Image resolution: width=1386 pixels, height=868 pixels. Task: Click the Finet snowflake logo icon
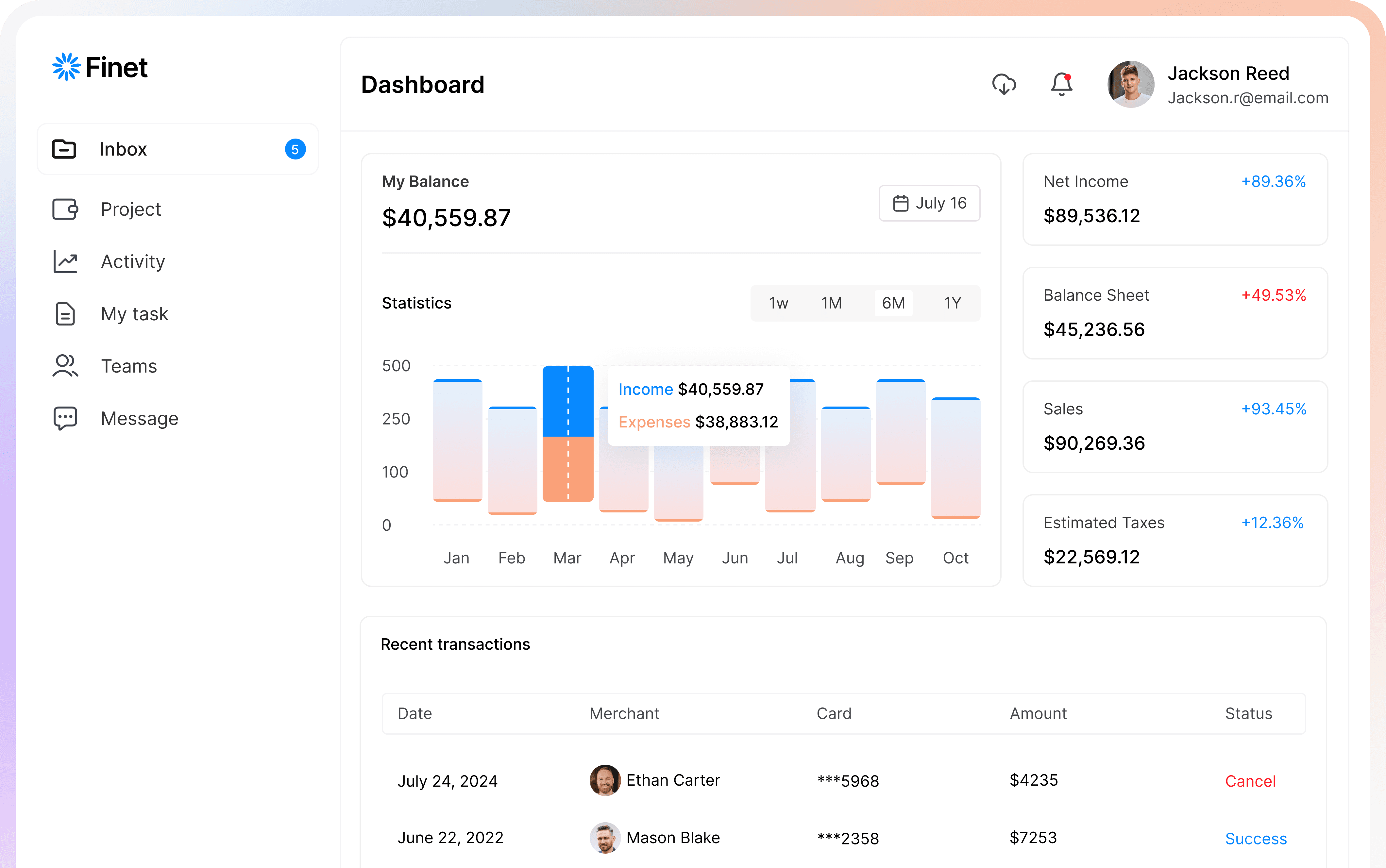coord(67,67)
